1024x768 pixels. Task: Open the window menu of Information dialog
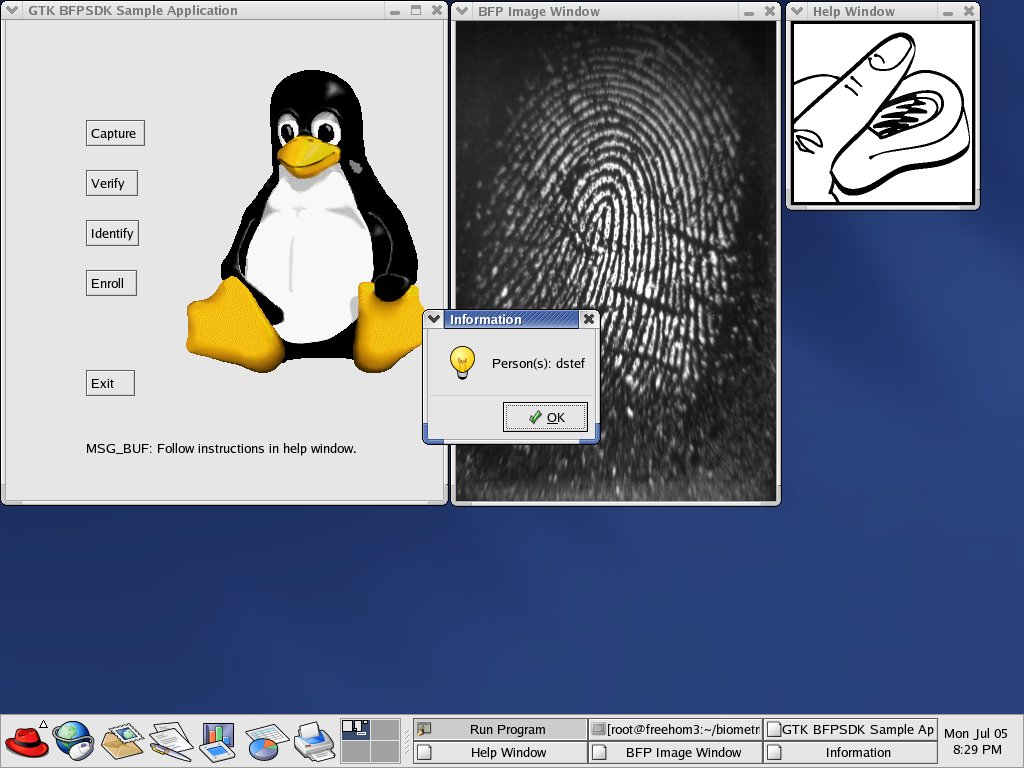(x=433, y=320)
